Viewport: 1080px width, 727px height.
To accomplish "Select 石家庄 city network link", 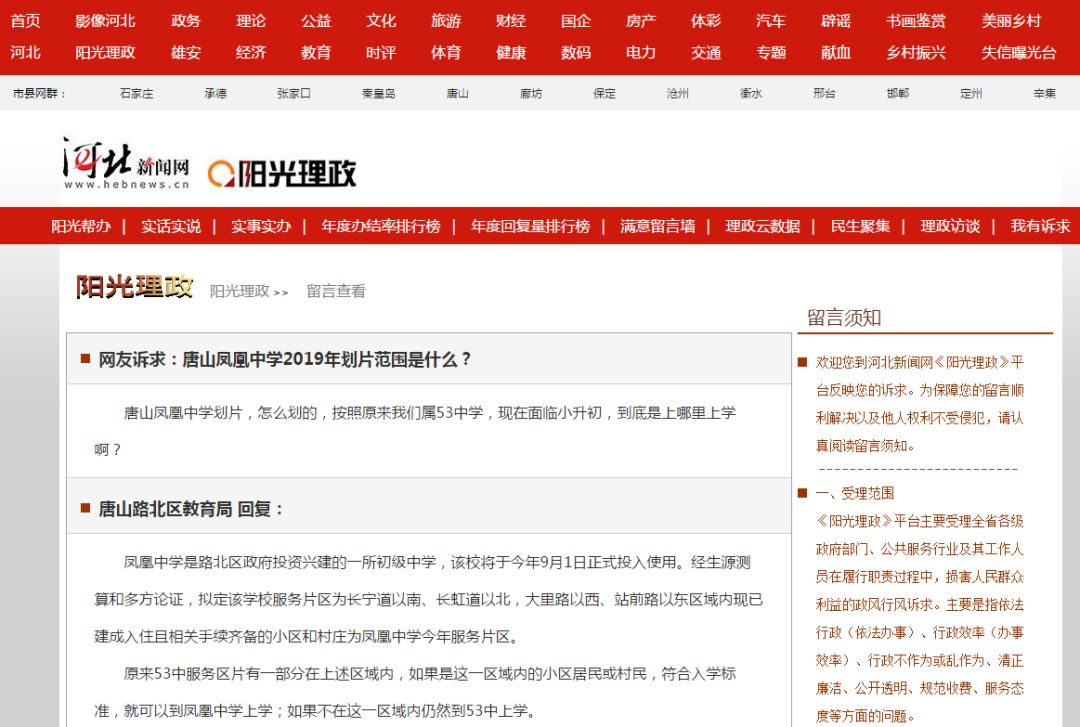I will click(x=136, y=93).
